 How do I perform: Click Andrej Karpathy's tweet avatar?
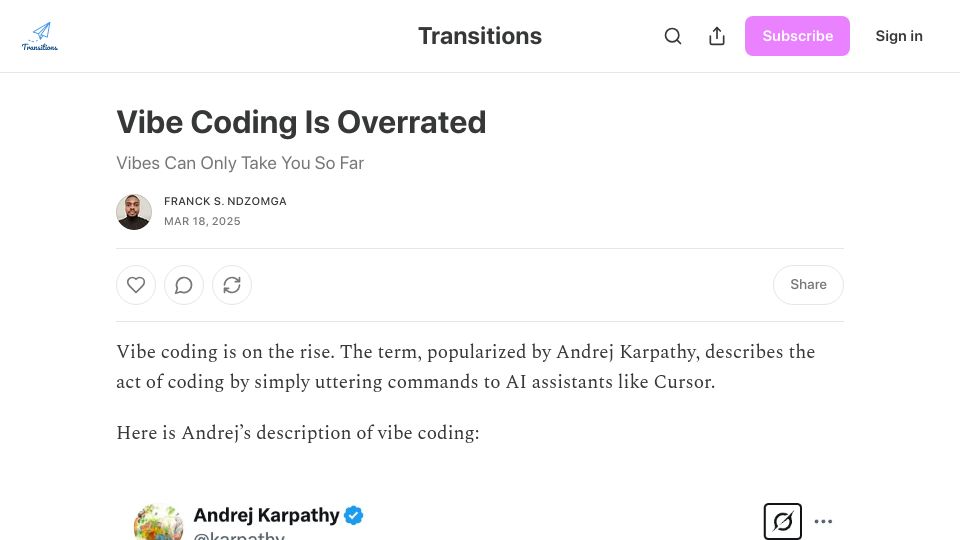(158, 522)
